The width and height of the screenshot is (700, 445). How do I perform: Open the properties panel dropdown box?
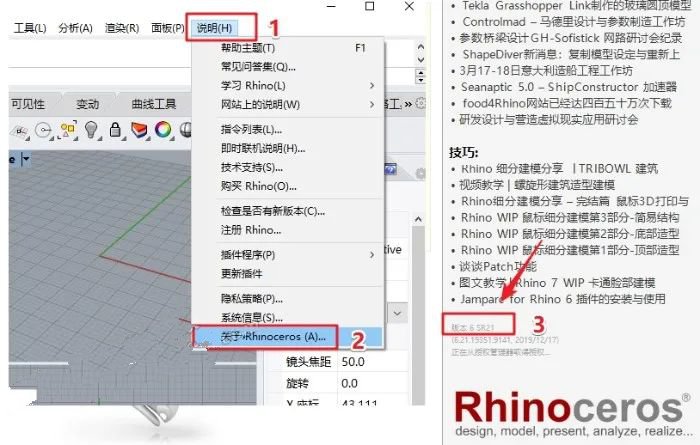pyautogui.click(x=397, y=313)
